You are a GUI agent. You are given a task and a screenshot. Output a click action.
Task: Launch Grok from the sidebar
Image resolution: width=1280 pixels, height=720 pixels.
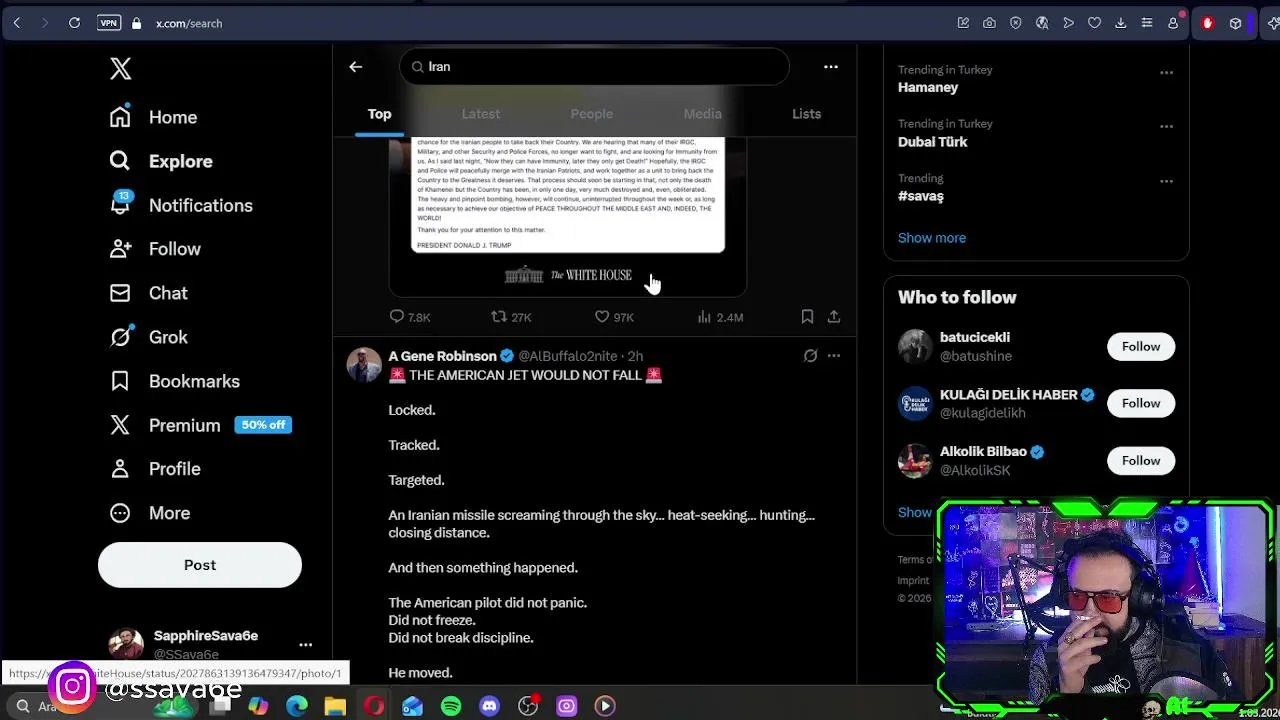point(148,337)
